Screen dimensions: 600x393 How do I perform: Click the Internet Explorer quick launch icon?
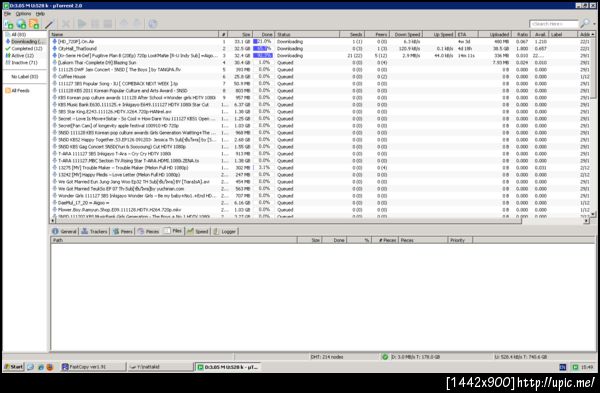coord(41,367)
